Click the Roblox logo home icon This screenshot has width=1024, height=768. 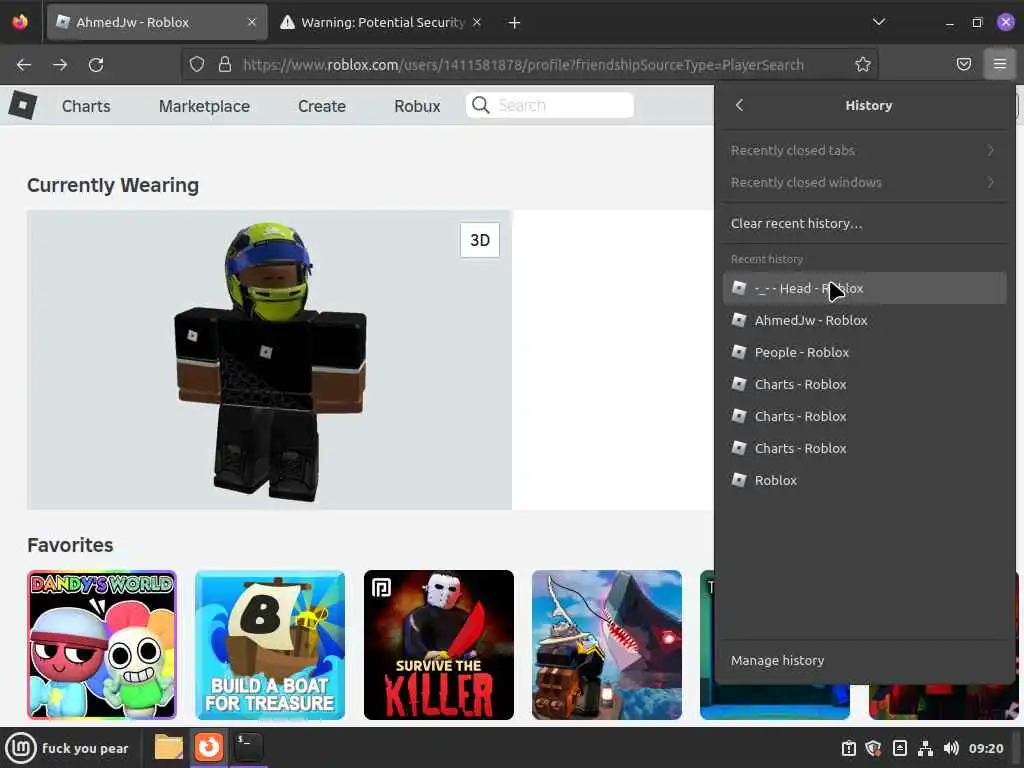point(22,104)
